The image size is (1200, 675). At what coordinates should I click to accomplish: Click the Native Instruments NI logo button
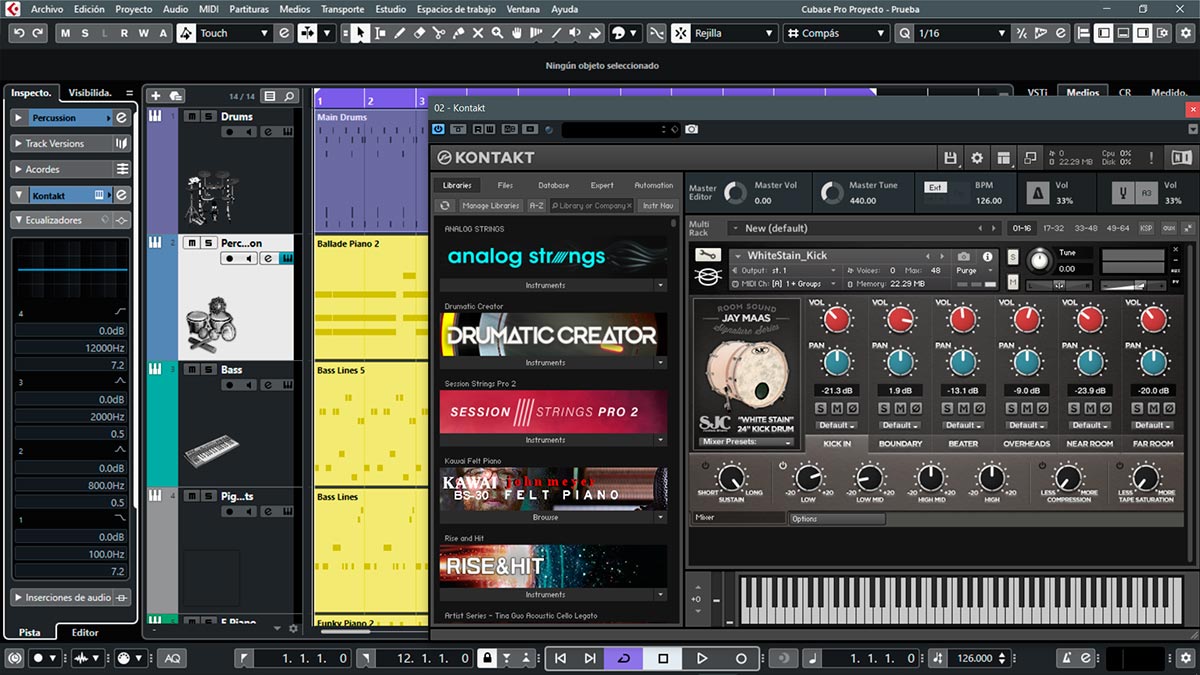[x=1181, y=158]
